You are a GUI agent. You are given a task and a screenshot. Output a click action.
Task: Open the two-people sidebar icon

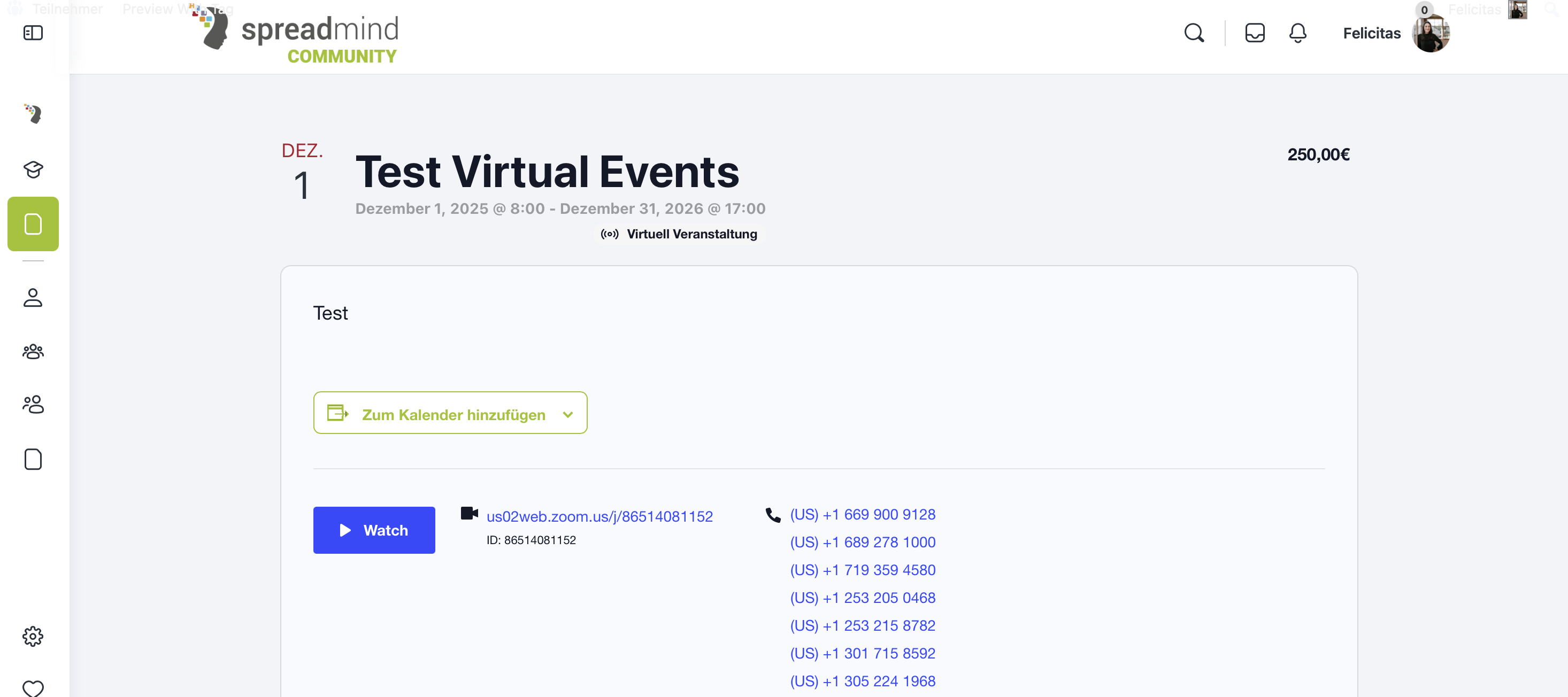tap(33, 405)
